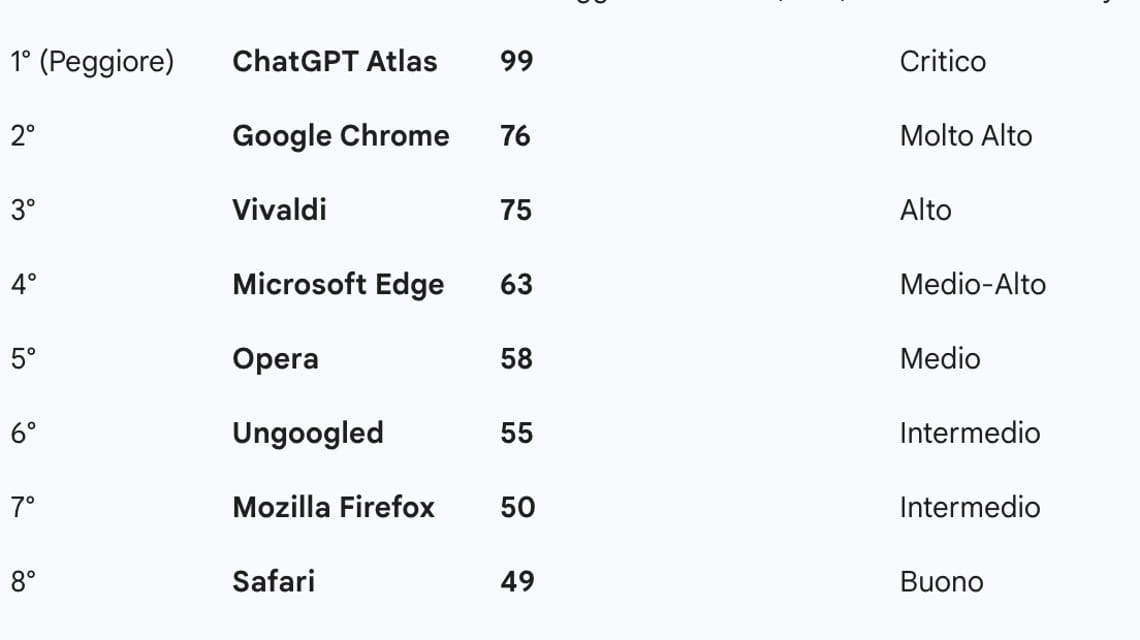The height and width of the screenshot is (640, 1140).
Task: Select the 5° rank cell
Action: coord(23,359)
